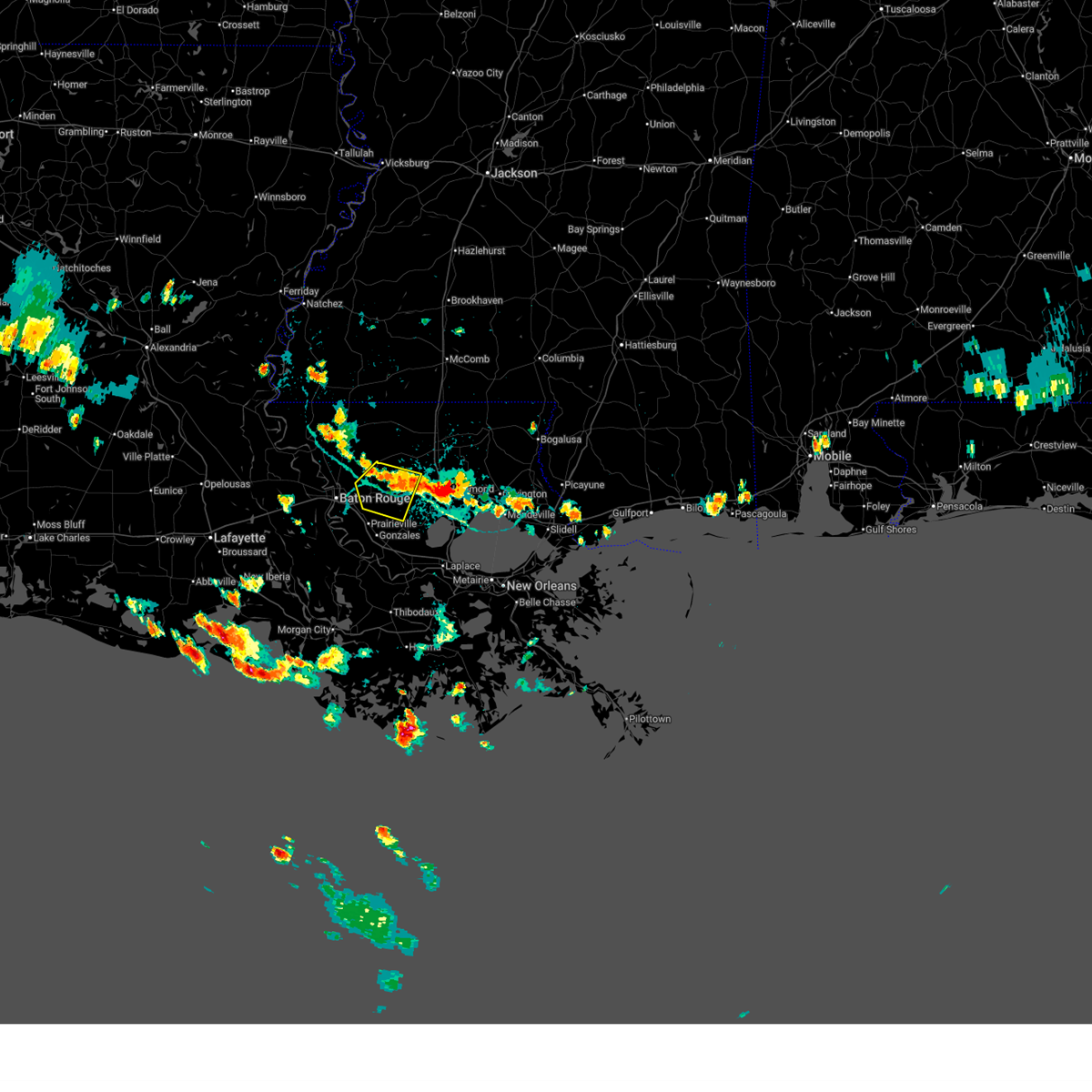This screenshot has height=1092, width=1092.
Task: Click the Hazlehurst city label
Action: pos(481,251)
